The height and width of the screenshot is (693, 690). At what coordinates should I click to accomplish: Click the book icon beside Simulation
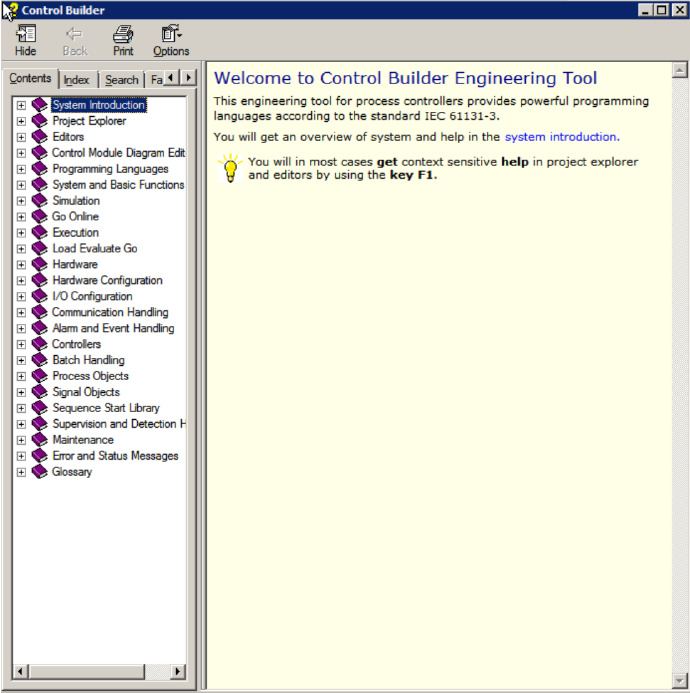pyautogui.click(x=40, y=201)
